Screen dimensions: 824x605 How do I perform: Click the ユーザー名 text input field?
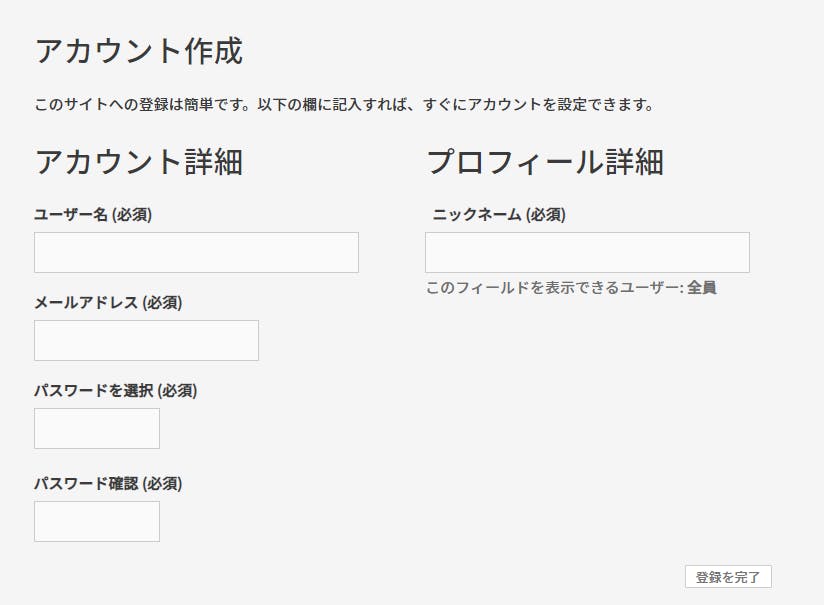pyautogui.click(x=196, y=252)
